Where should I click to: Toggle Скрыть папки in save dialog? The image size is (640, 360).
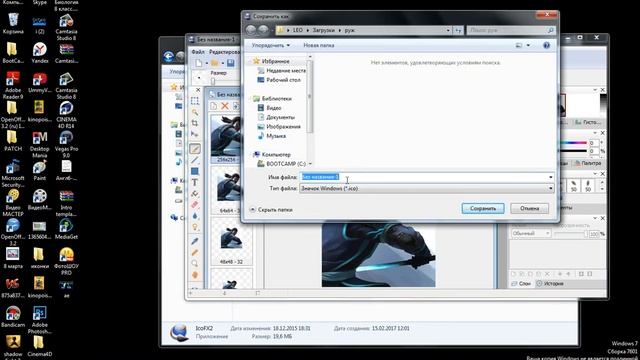click(271, 209)
